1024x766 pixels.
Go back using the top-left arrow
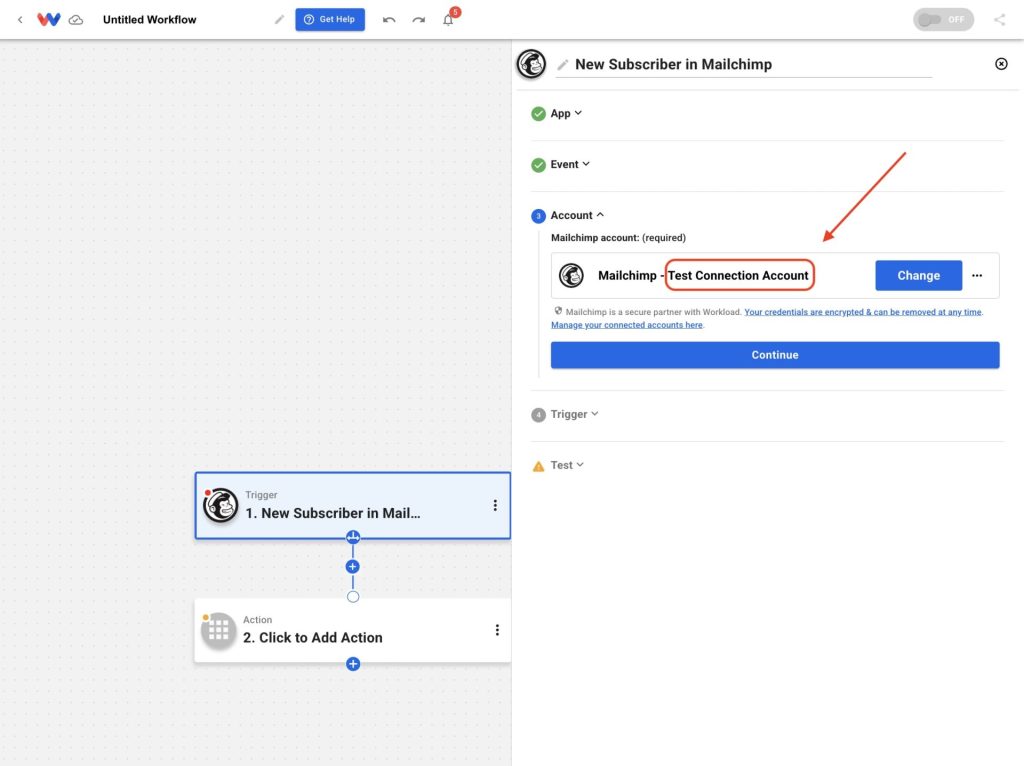pyautogui.click(x=20, y=20)
